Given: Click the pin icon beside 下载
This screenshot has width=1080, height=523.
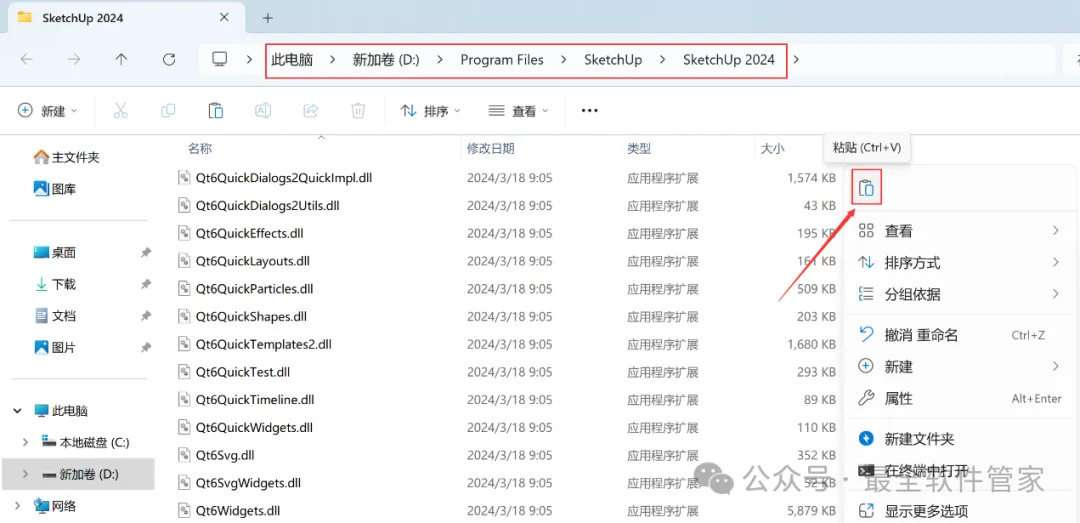Looking at the screenshot, I should click(145, 285).
